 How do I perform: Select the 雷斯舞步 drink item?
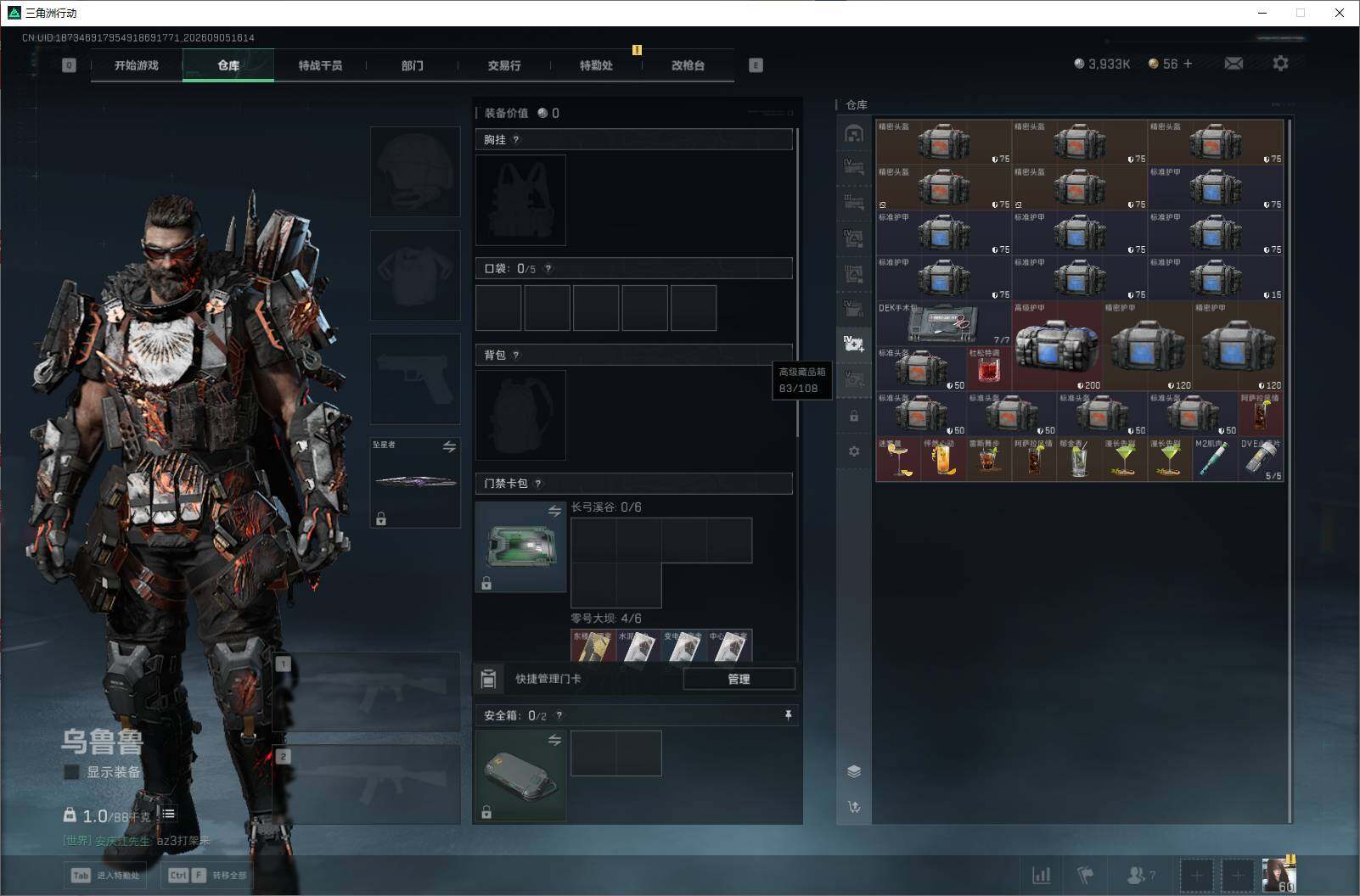[x=988, y=459]
